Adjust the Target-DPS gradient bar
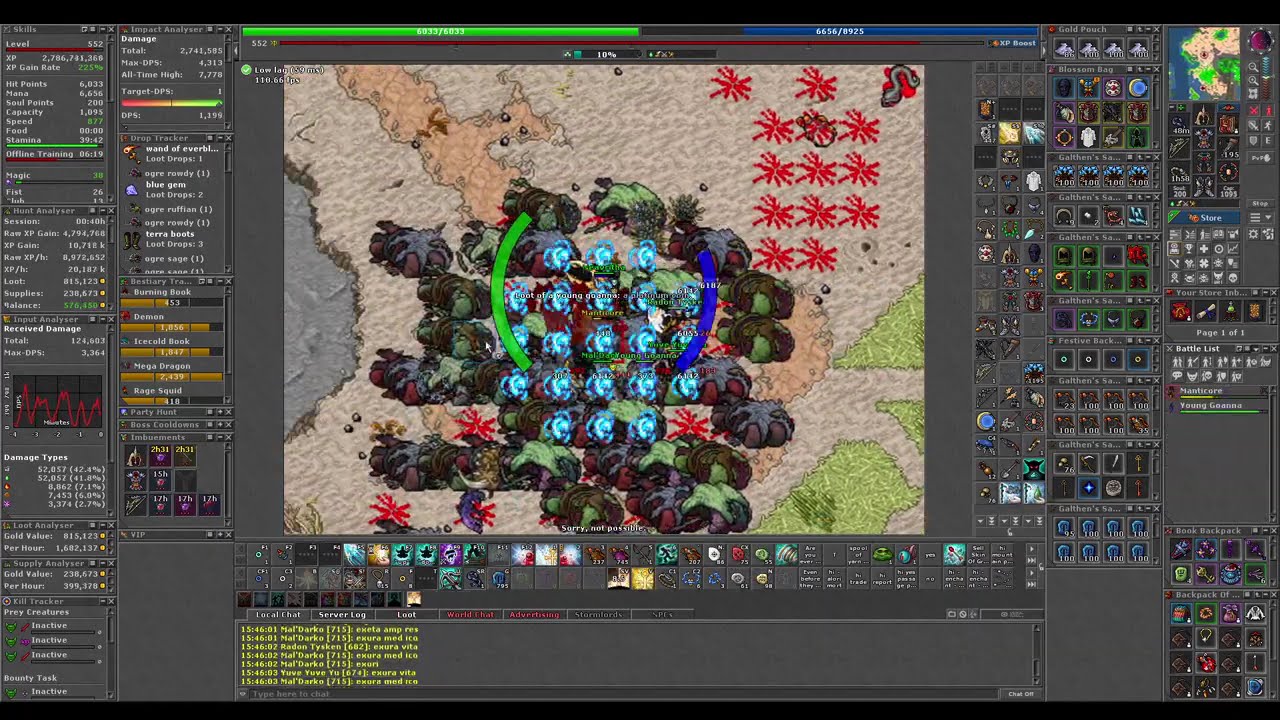 172,103
